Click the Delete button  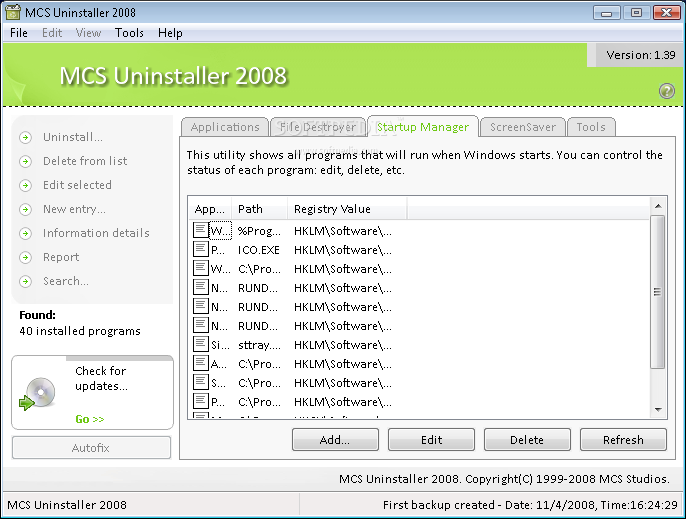point(527,440)
